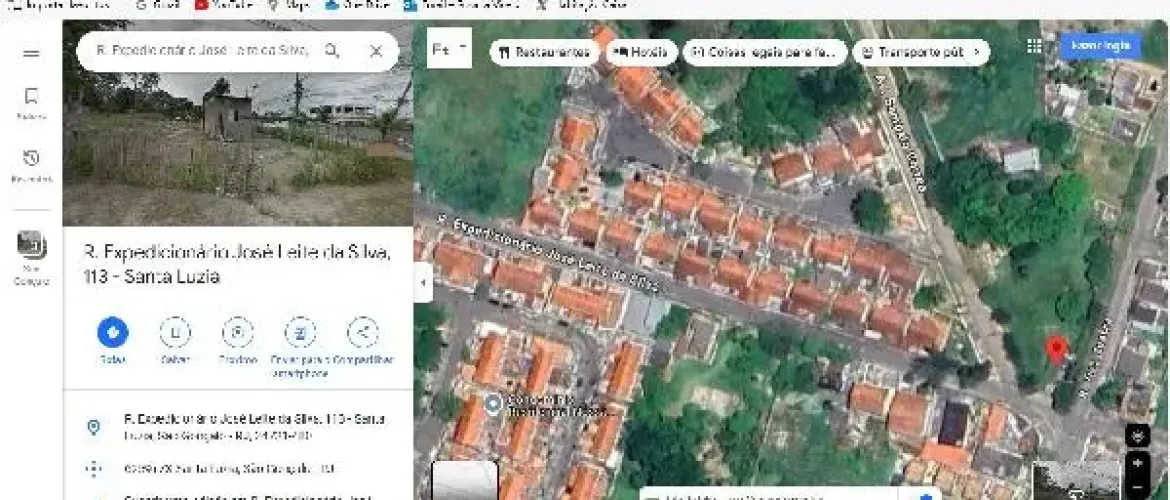The image size is (1170, 500).
Task: Click the blue sign-in button
Action: 1100,46
